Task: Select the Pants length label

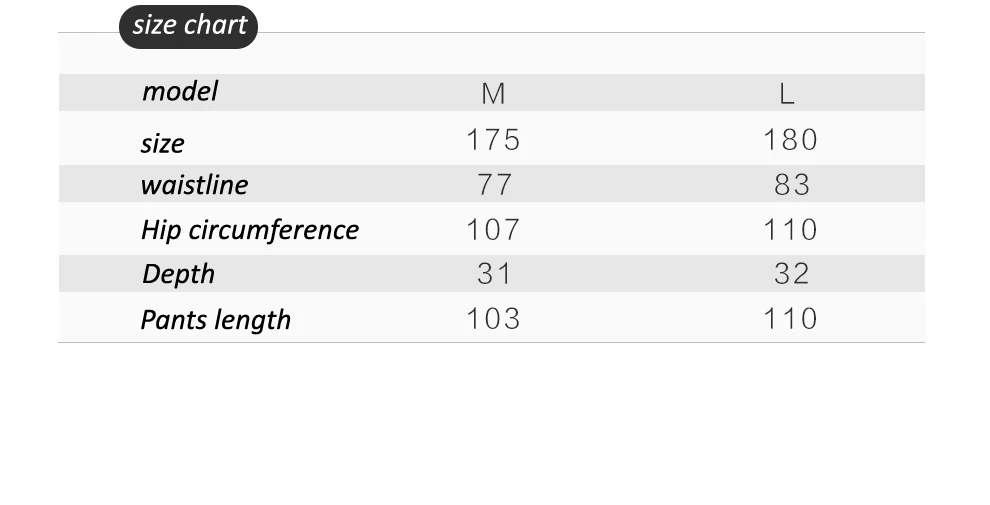Action: [x=216, y=320]
